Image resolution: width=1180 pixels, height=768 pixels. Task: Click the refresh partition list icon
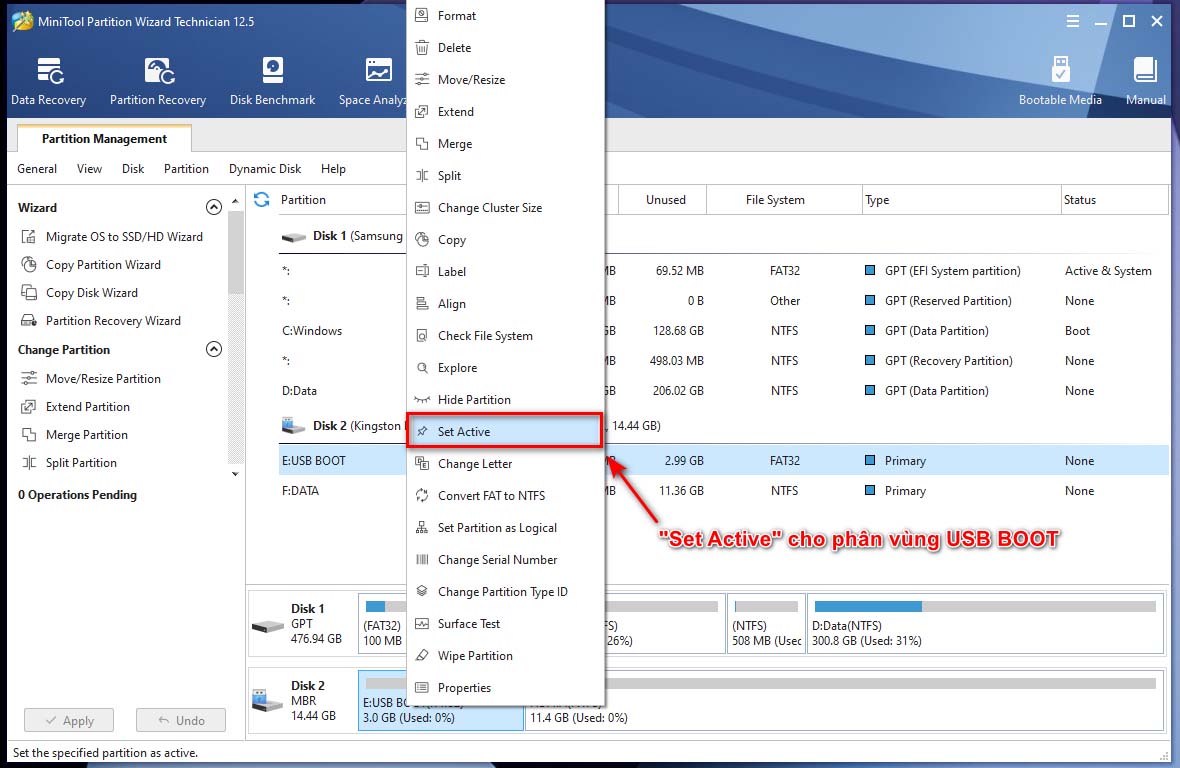point(262,199)
